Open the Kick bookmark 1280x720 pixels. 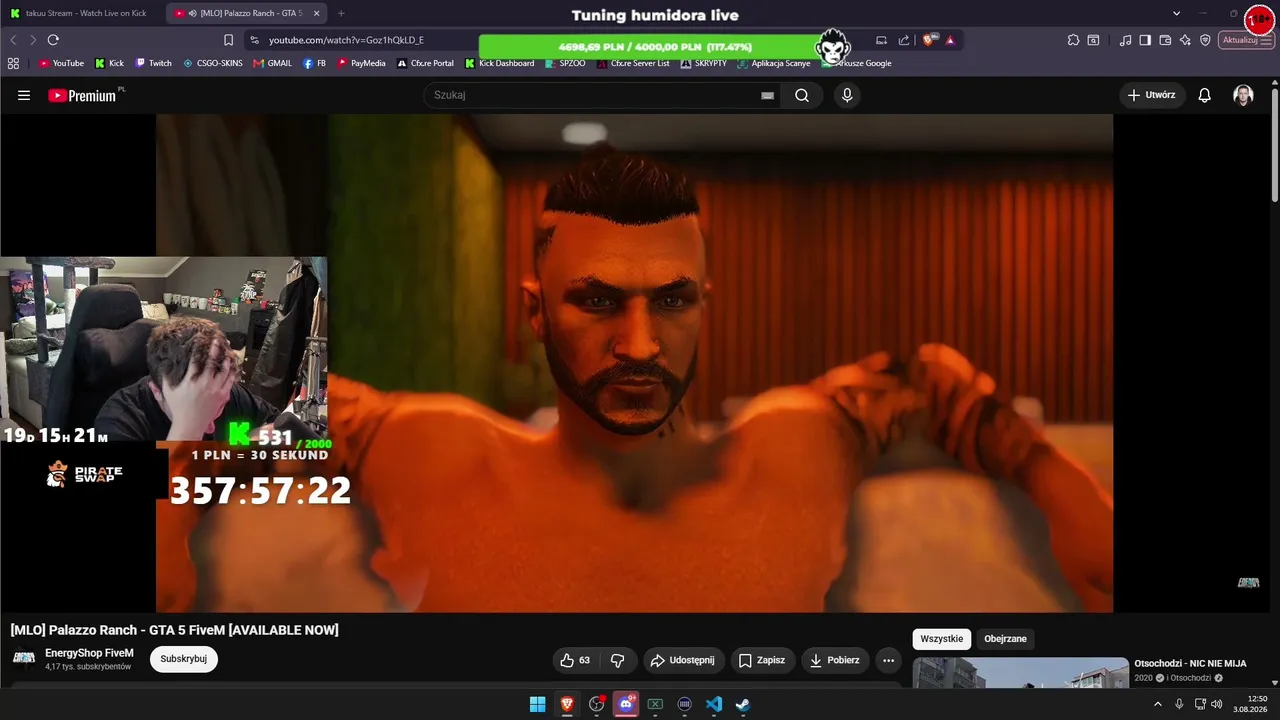(x=109, y=63)
